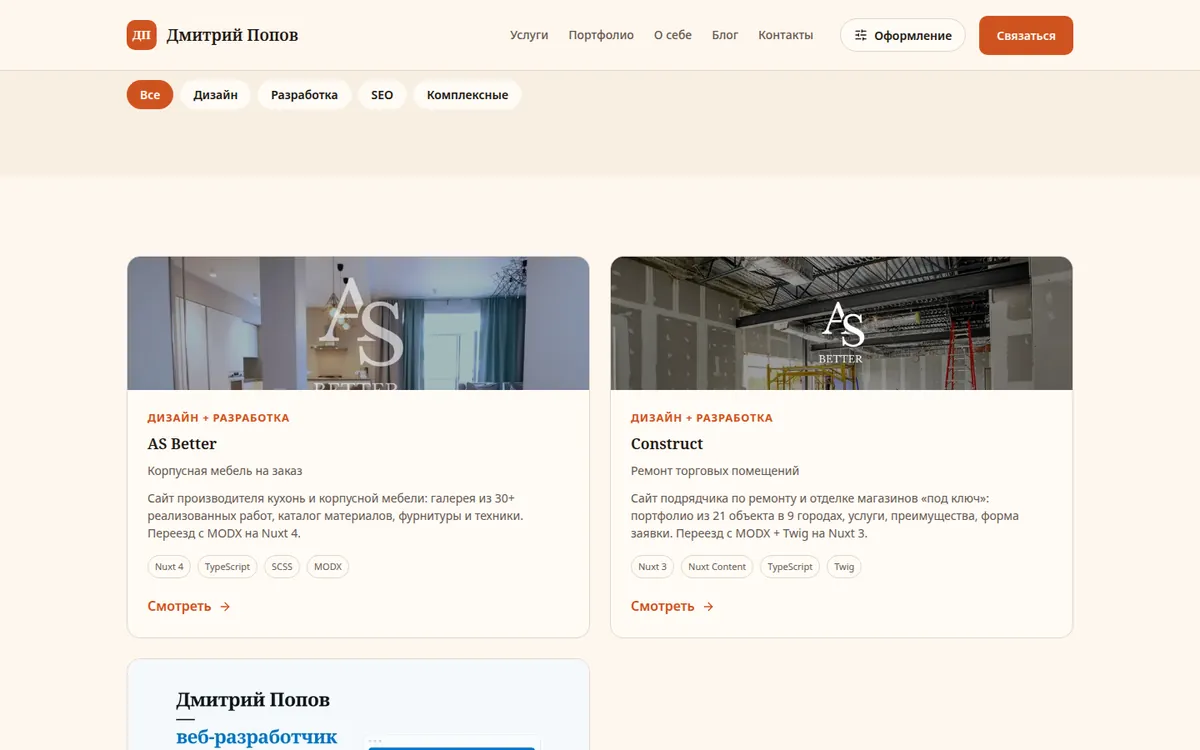The image size is (1200, 750).
Task: Filter projects by Дизайн
Action: [x=216, y=95]
